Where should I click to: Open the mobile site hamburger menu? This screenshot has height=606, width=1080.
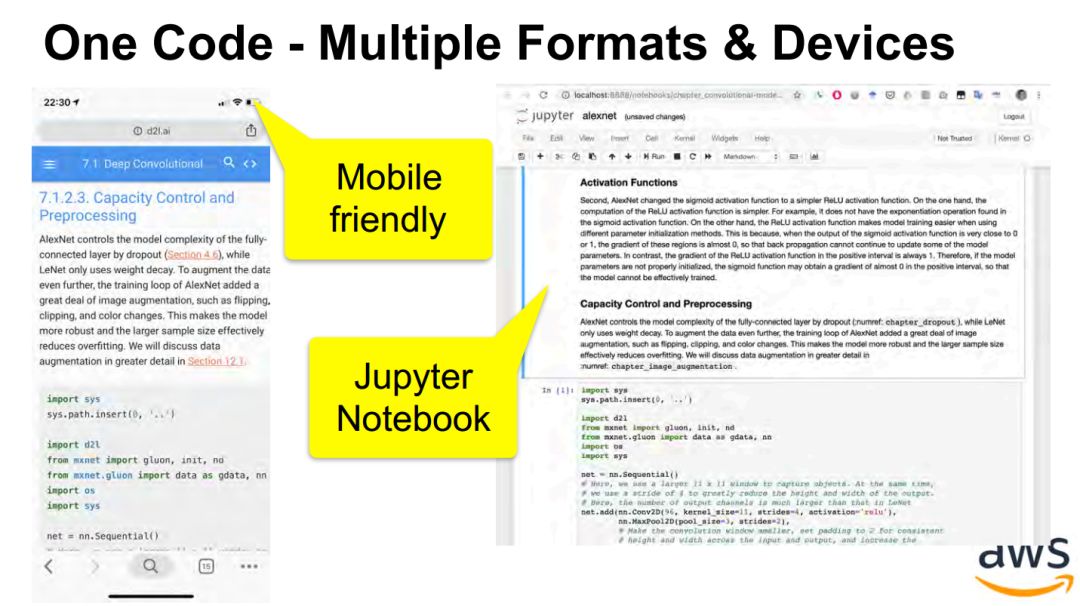click(49, 164)
